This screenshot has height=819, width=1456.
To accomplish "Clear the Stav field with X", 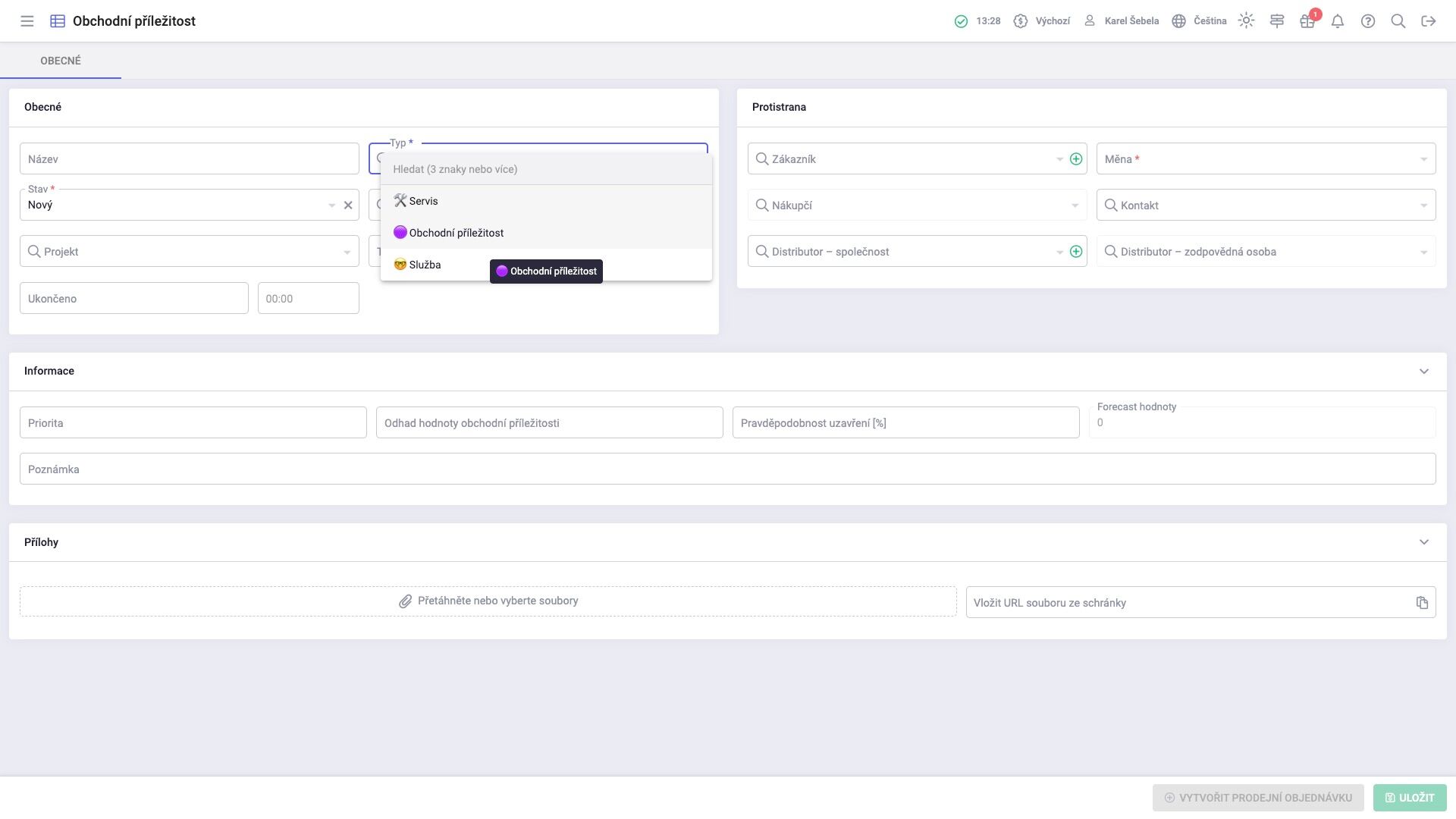I will pyautogui.click(x=348, y=206).
